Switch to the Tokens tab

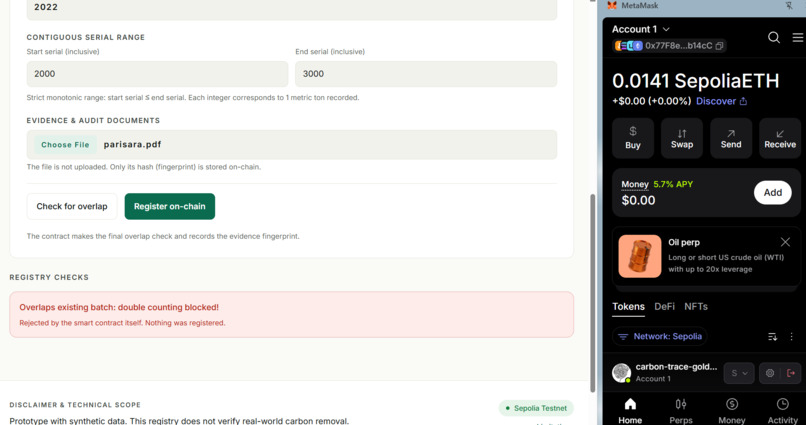pos(628,307)
